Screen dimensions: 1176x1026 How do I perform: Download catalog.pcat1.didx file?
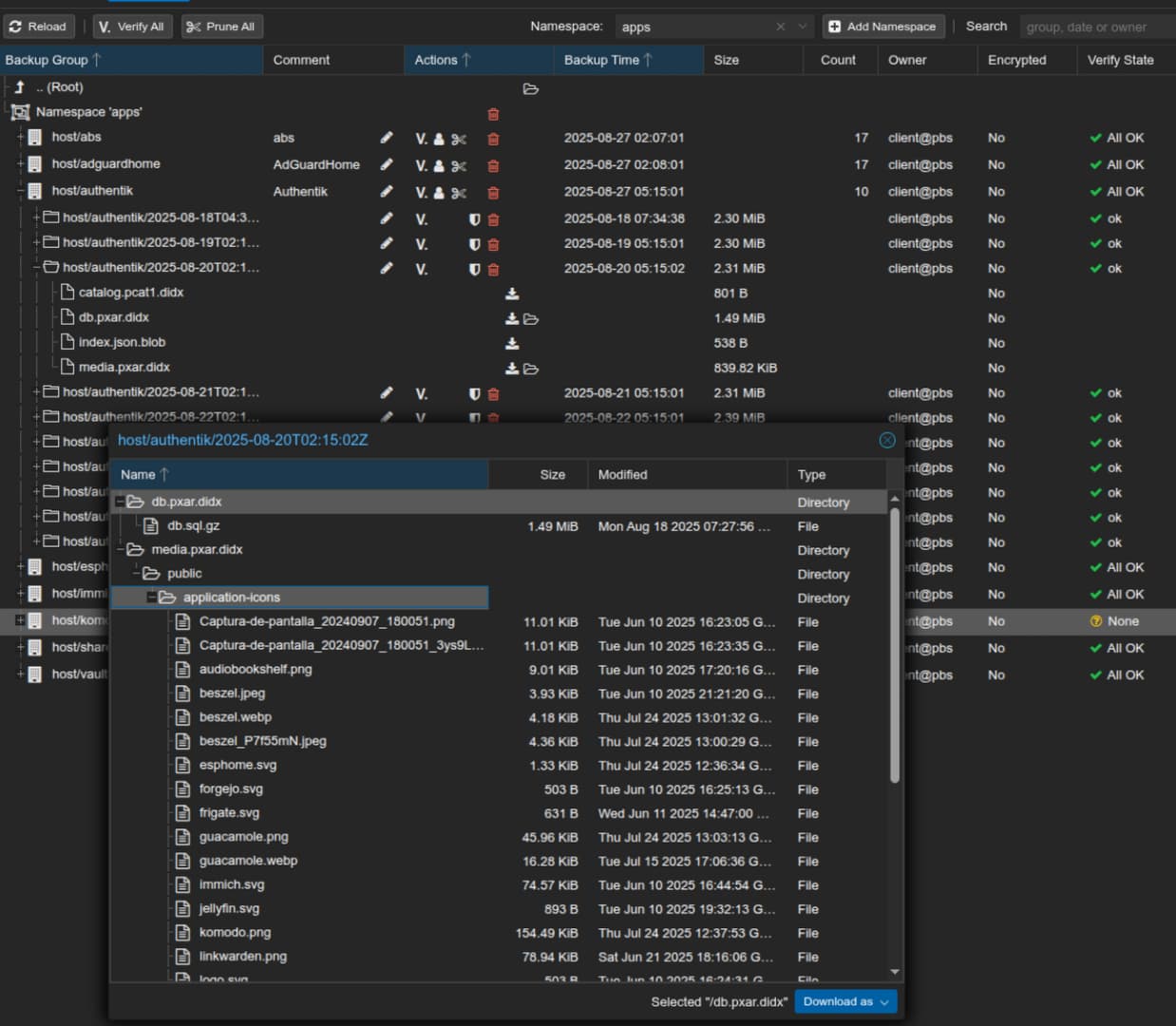(512, 294)
